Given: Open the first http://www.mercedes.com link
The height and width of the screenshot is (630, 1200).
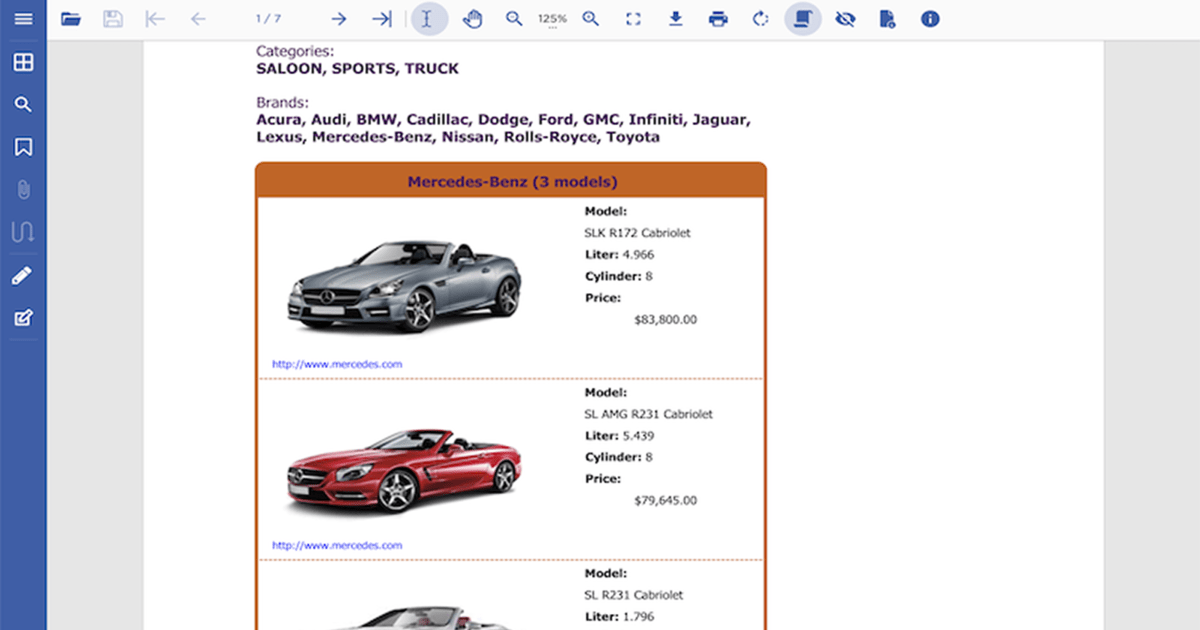Looking at the screenshot, I should [x=337, y=364].
